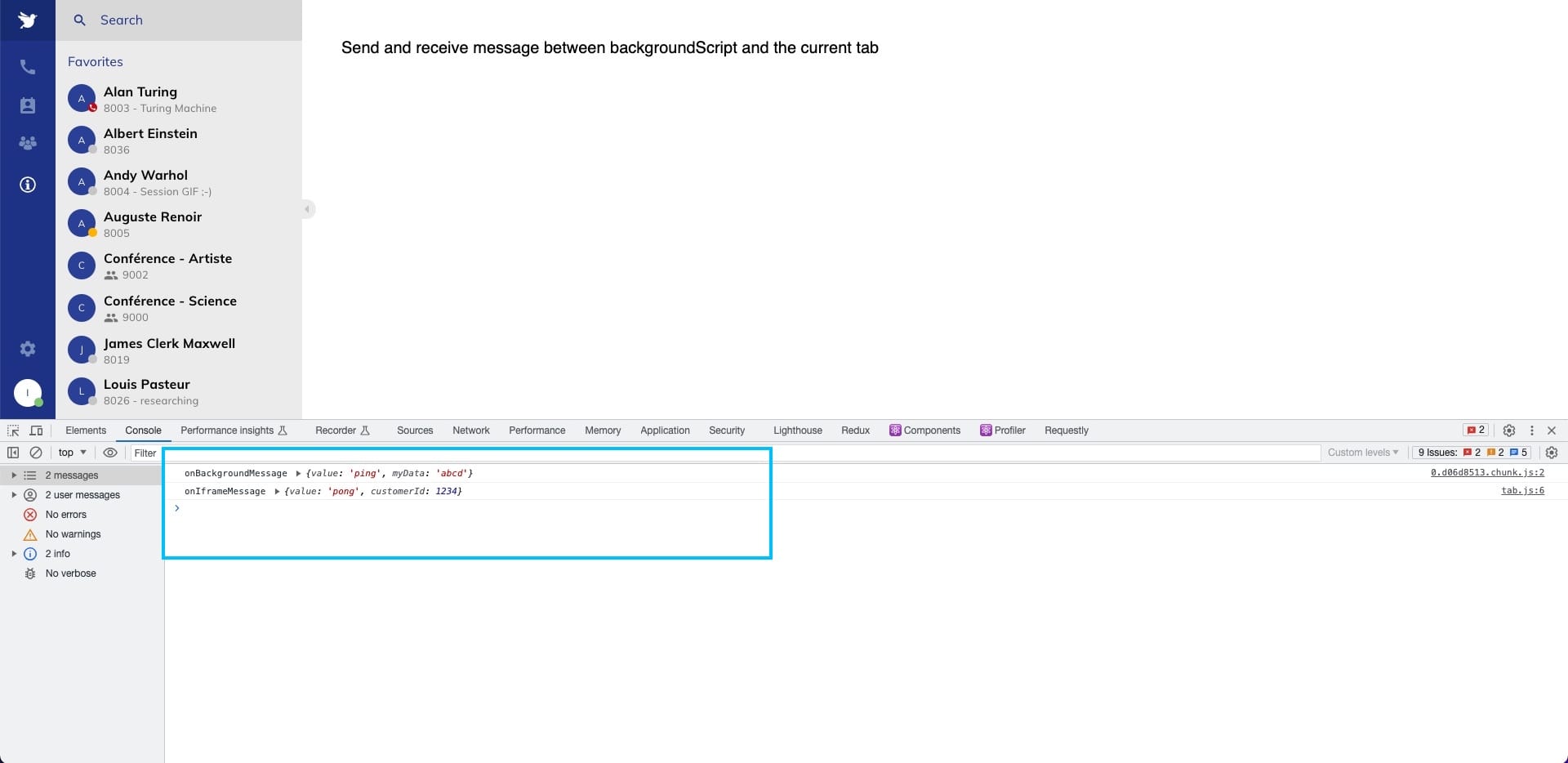Select contact Alan Turing

[179, 99]
